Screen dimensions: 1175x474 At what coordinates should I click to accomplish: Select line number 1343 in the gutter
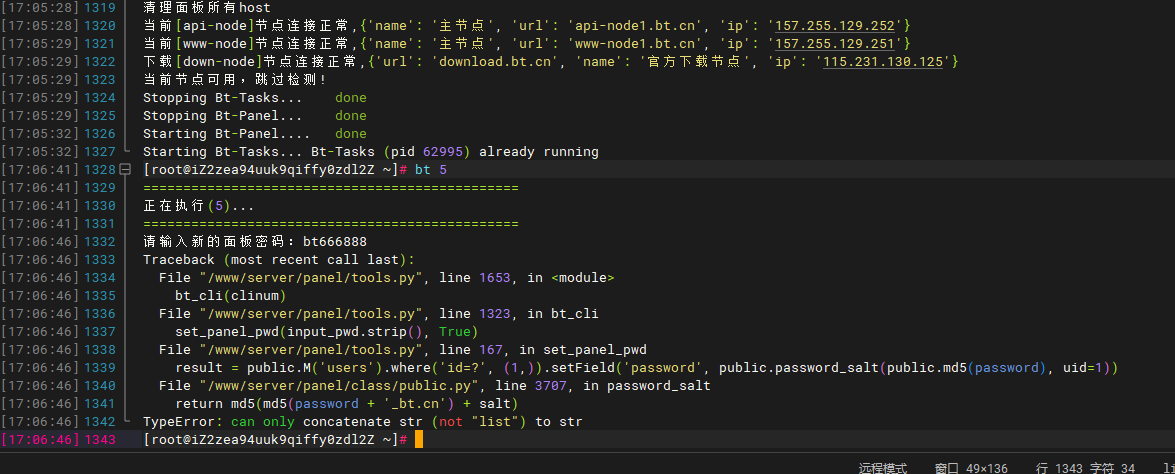tap(99, 440)
